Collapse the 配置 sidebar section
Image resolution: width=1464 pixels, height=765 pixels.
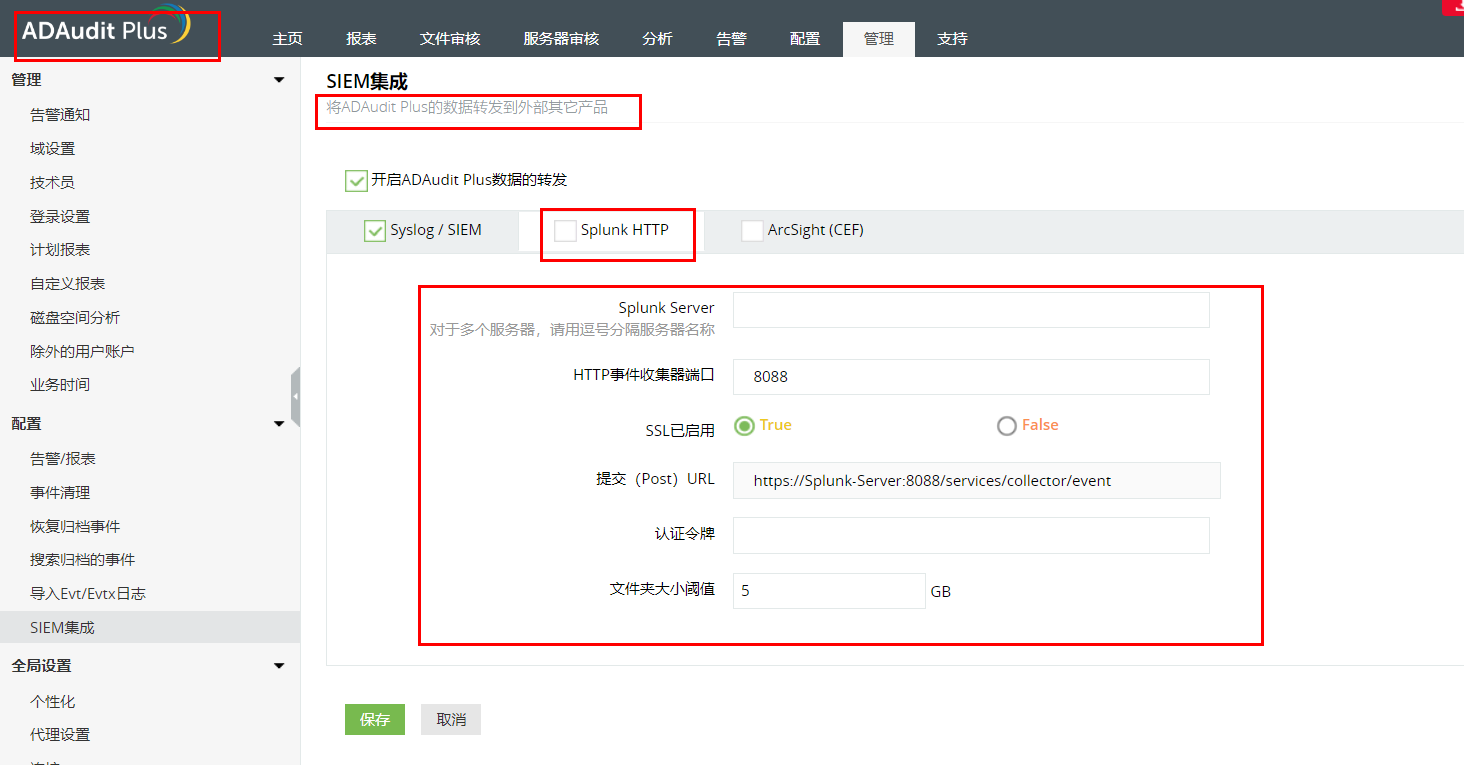click(x=279, y=424)
